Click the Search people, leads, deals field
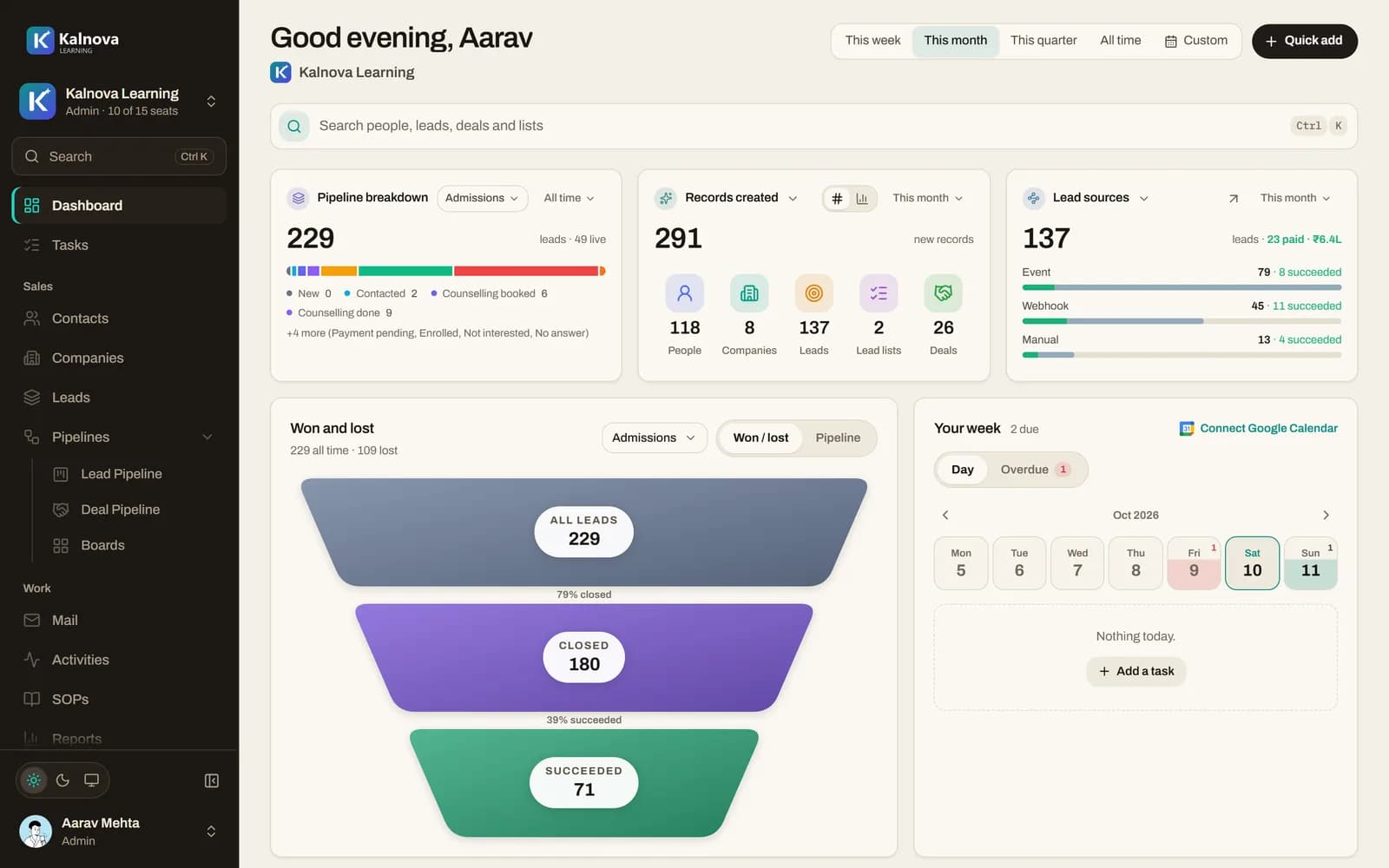Image resolution: width=1389 pixels, height=868 pixels. 813,127
